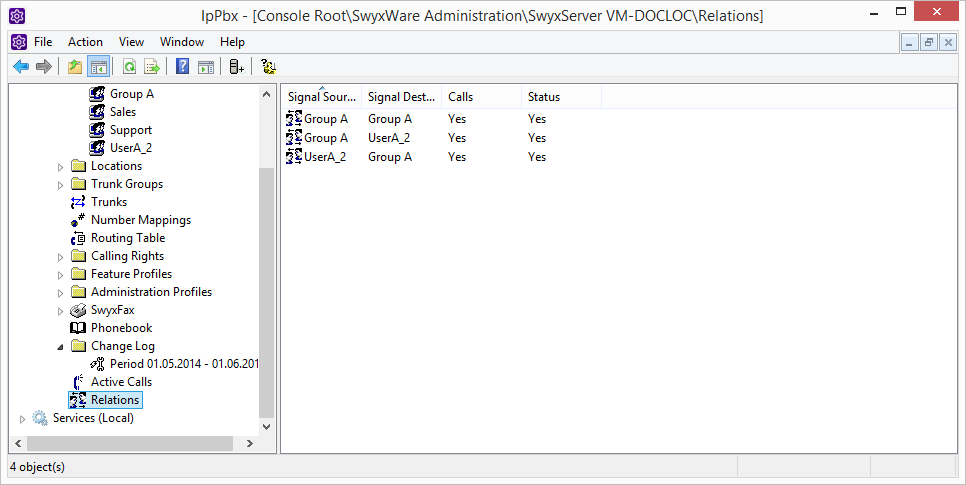Click the Export List toolbar icon
The height and width of the screenshot is (485, 966).
click(152, 67)
